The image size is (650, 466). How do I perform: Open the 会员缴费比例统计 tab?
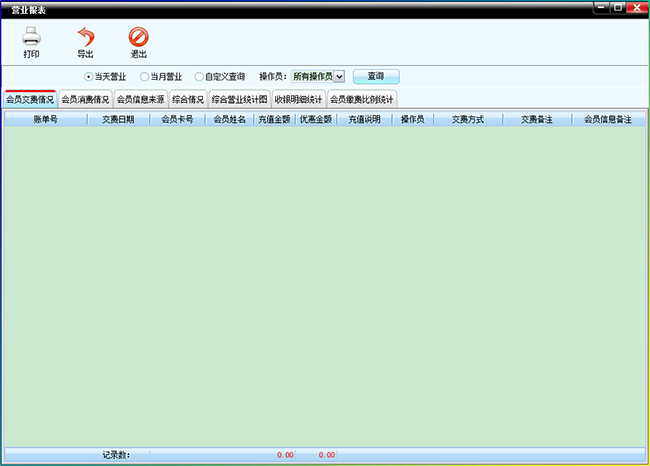click(362, 99)
